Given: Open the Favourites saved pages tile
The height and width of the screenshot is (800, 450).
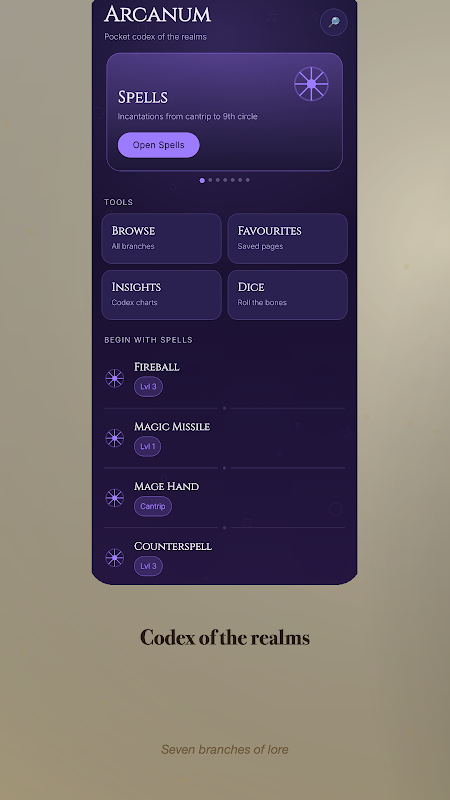Looking at the screenshot, I should click(288, 238).
